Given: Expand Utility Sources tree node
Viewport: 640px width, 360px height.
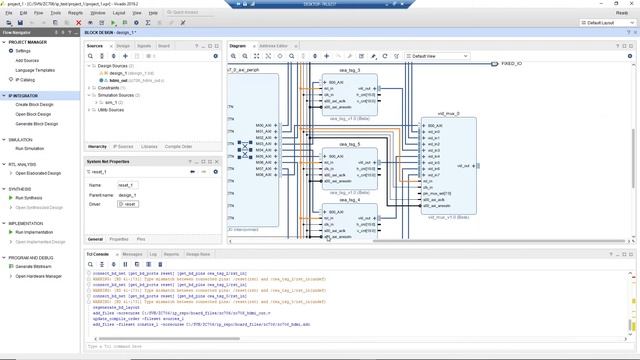Looking at the screenshot, I should coord(89,110).
